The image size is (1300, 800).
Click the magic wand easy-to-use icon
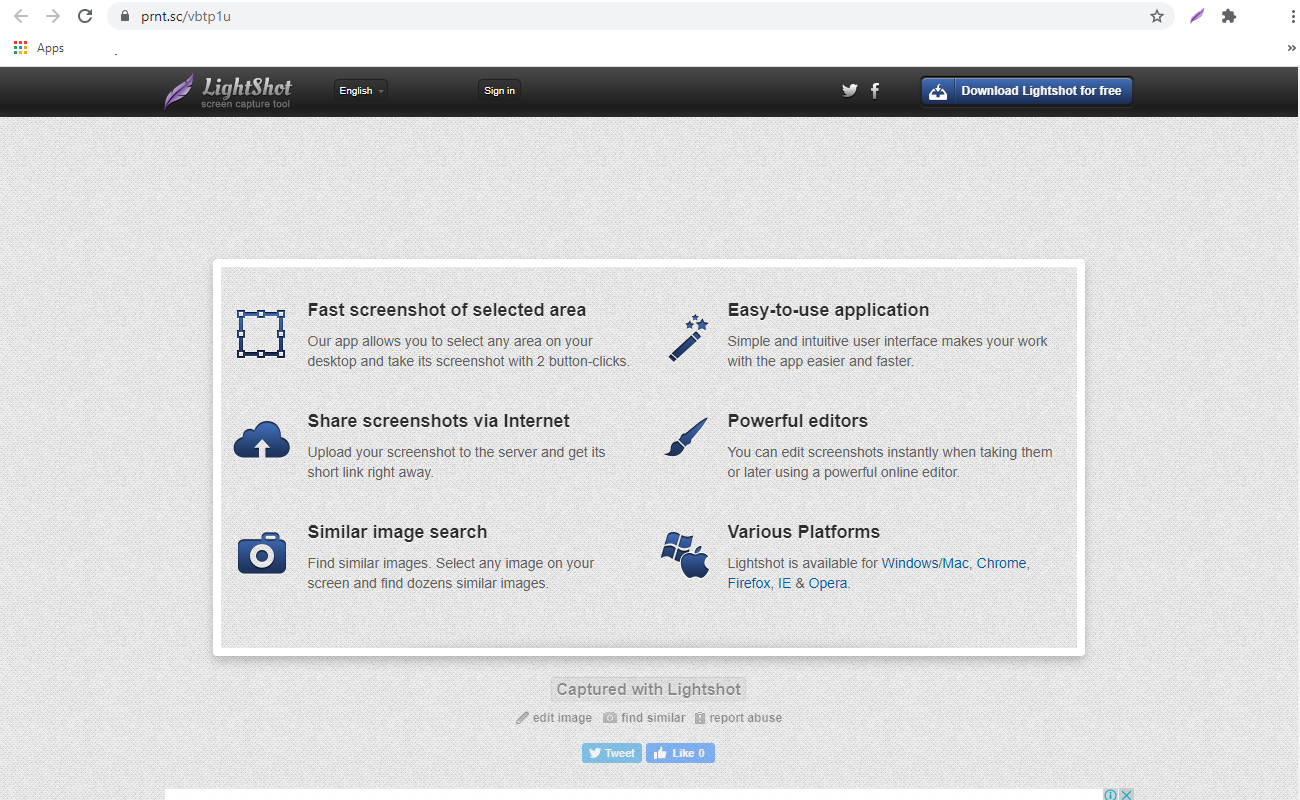pos(688,338)
